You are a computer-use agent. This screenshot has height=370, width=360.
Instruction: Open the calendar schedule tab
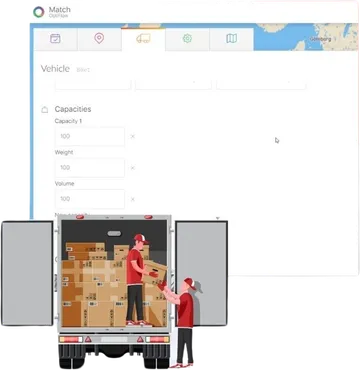[55, 39]
